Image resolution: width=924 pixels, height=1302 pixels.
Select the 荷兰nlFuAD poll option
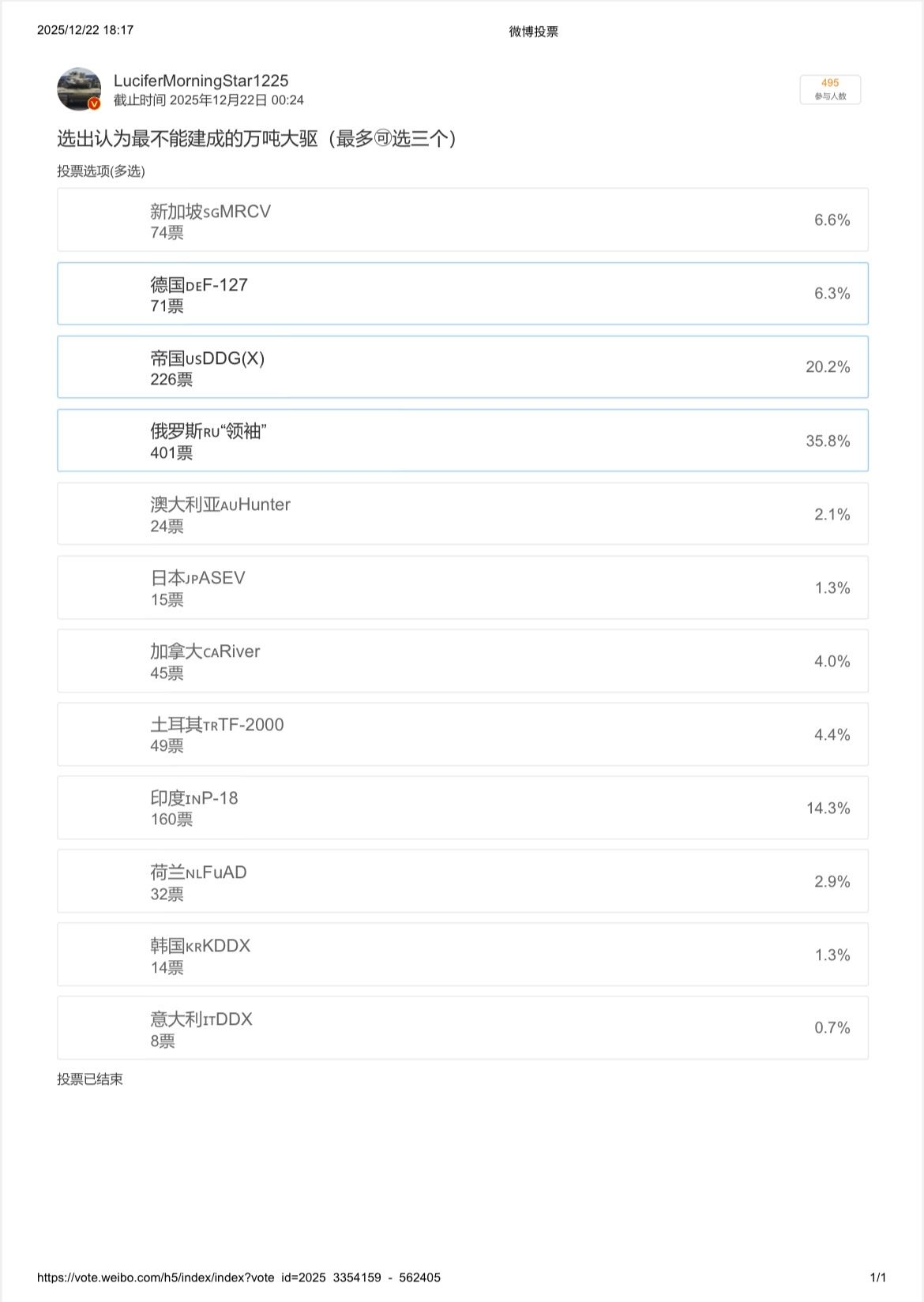[x=462, y=880]
